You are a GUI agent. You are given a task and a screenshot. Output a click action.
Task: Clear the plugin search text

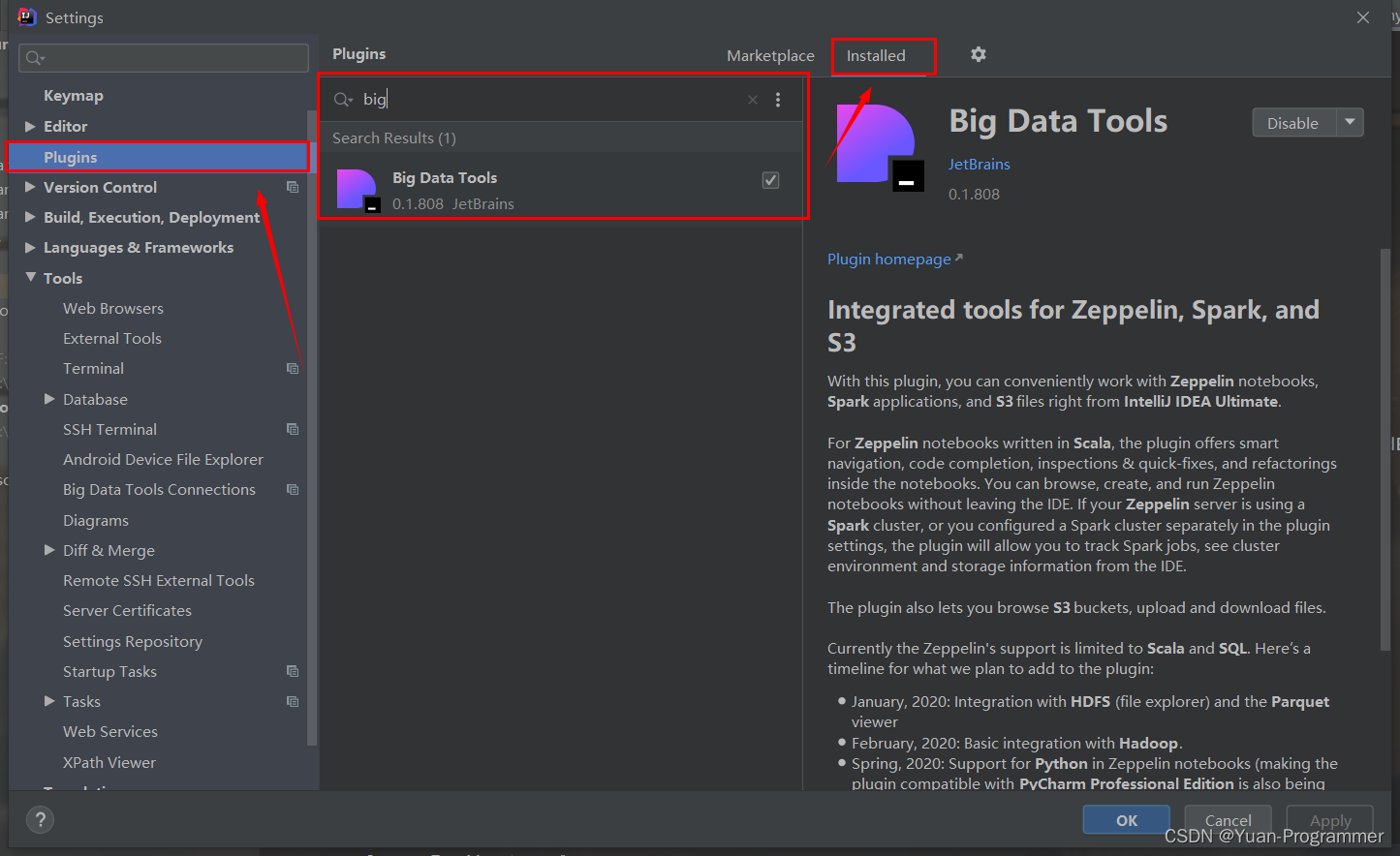753,100
